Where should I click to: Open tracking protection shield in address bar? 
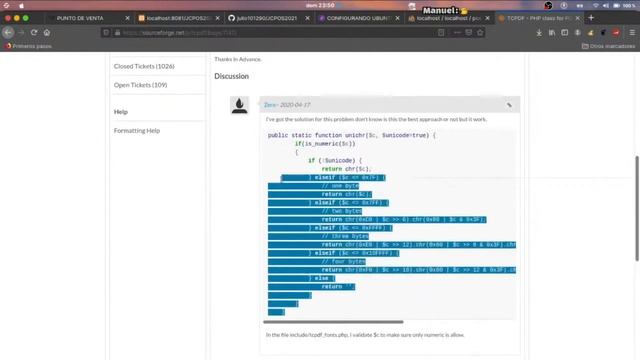(106, 32)
